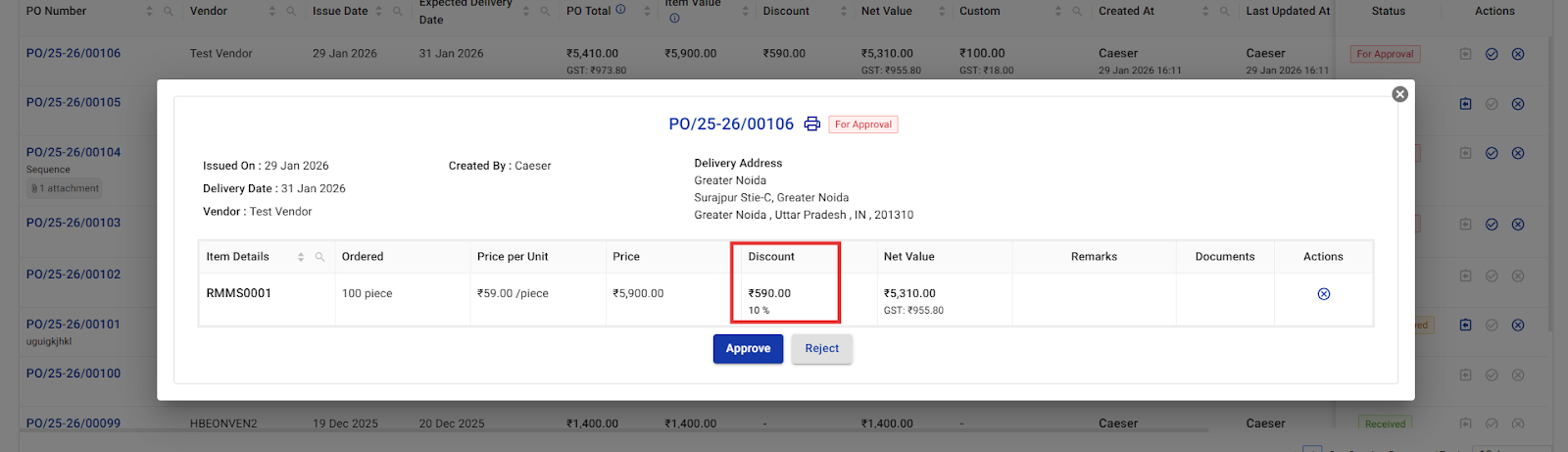Screen dimensions: 1568x452
Task: Sort by PO Number
Action: pos(149,12)
